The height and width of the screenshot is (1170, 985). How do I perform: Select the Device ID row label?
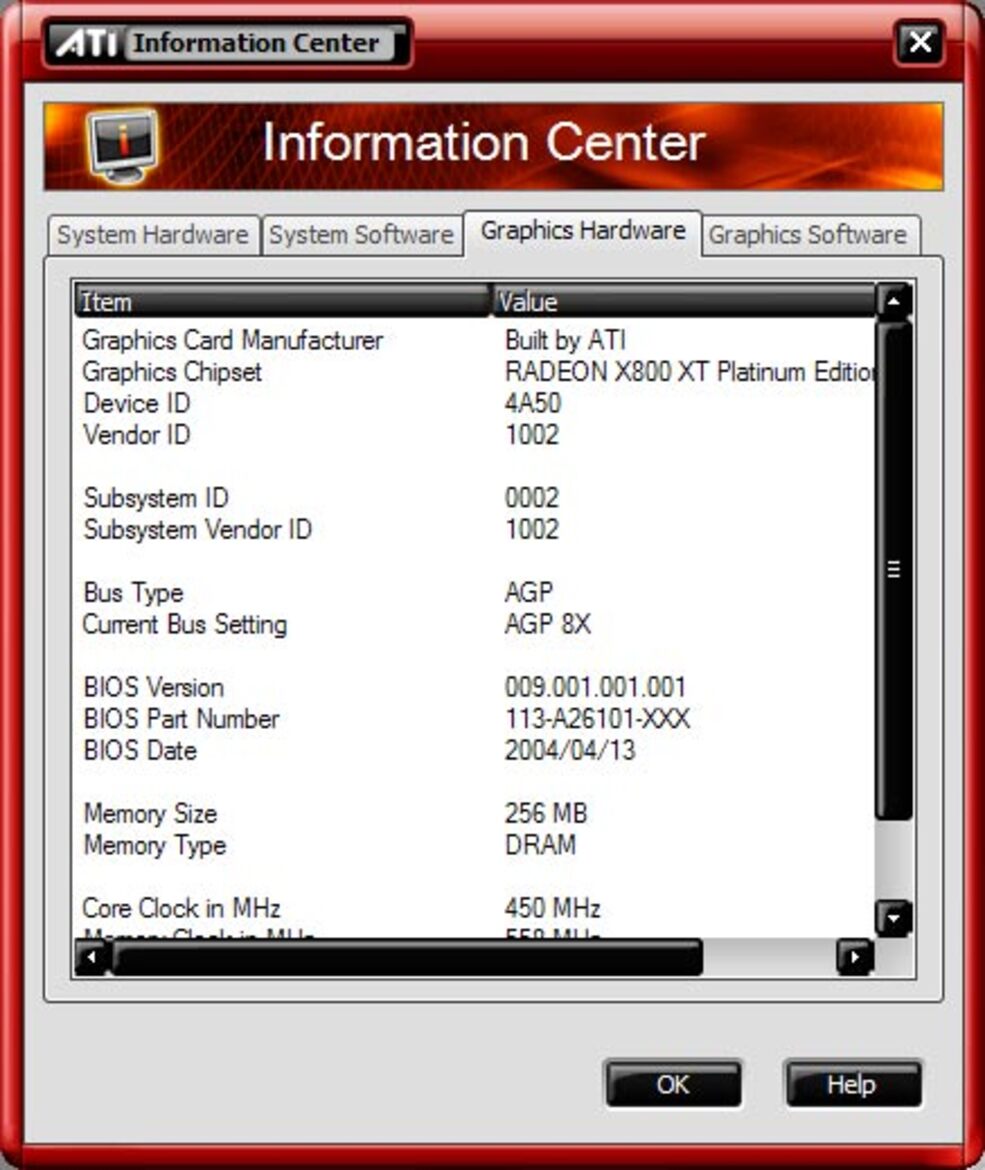[x=137, y=403]
